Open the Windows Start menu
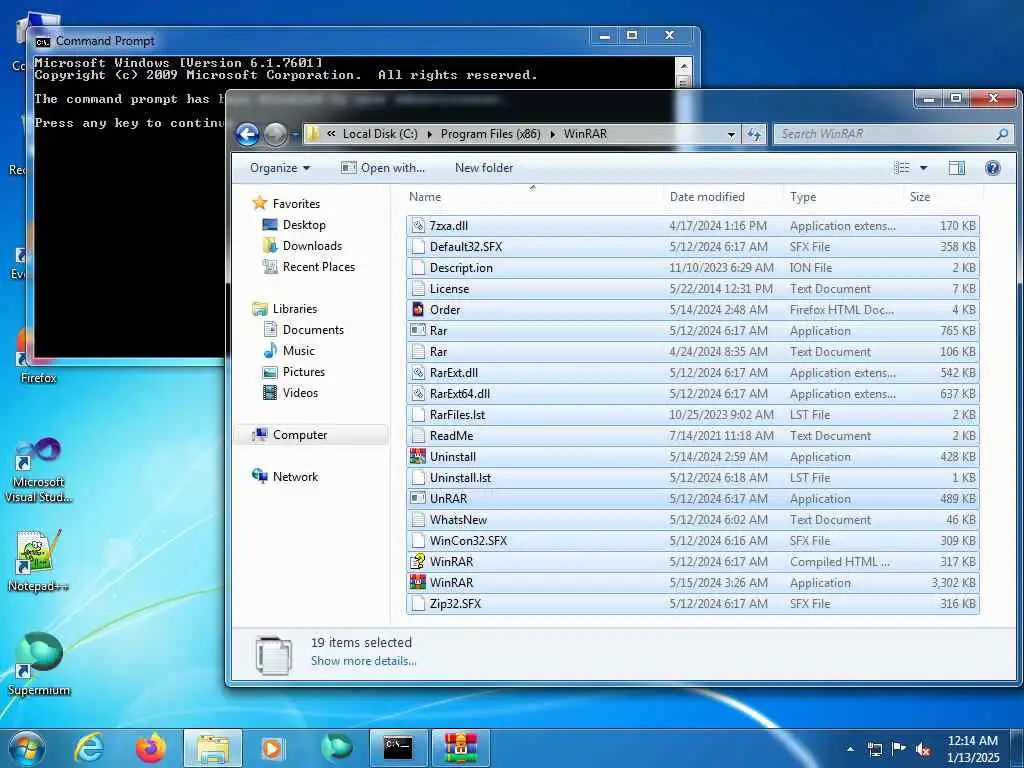Viewport: 1024px width, 768px height. pos(27,748)
